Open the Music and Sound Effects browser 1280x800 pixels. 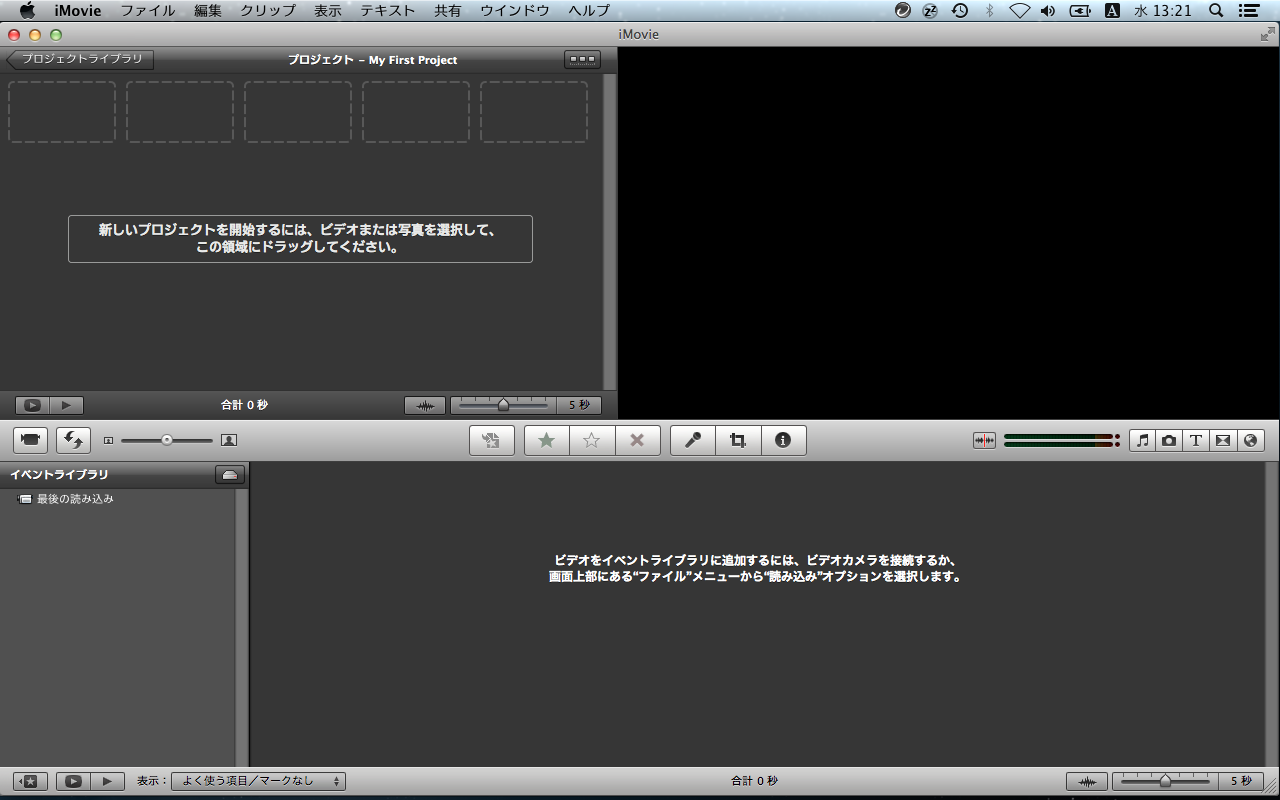pyautogui.click(x=1143, y=440)
